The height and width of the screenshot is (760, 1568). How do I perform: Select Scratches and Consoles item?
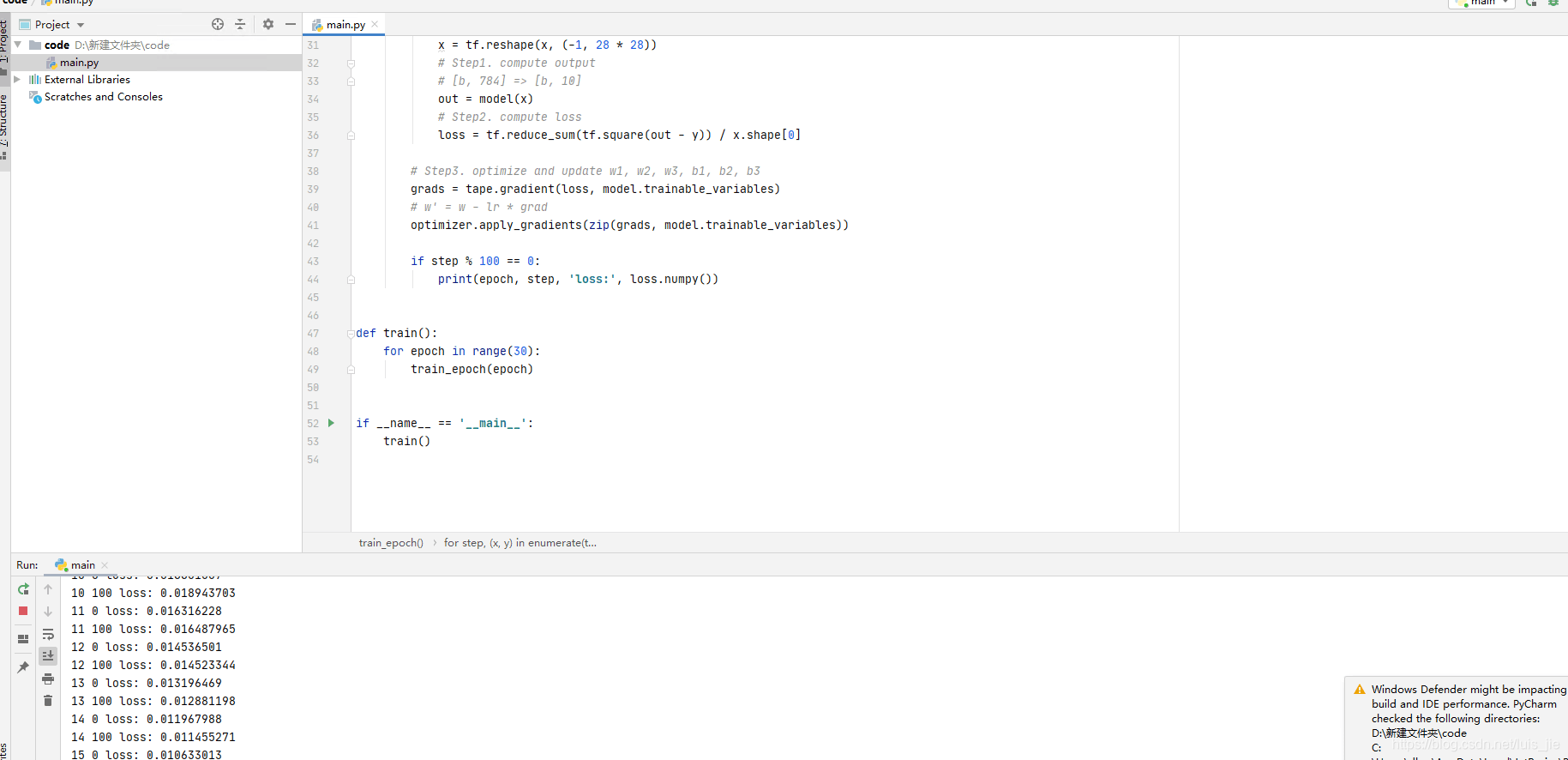pyautogui.click(x=103, y=97)
